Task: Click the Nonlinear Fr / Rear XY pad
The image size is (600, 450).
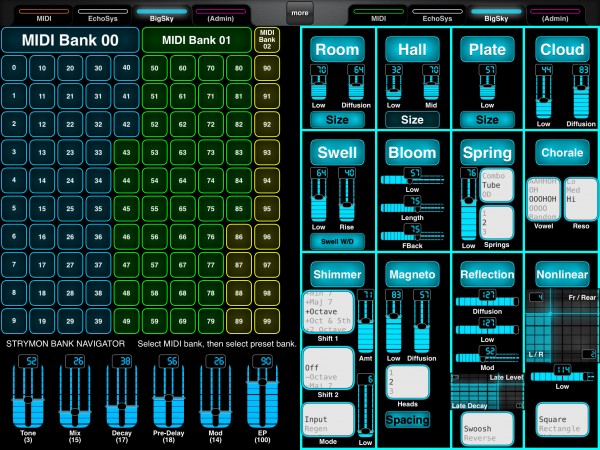Action: [x=562, y=325]
